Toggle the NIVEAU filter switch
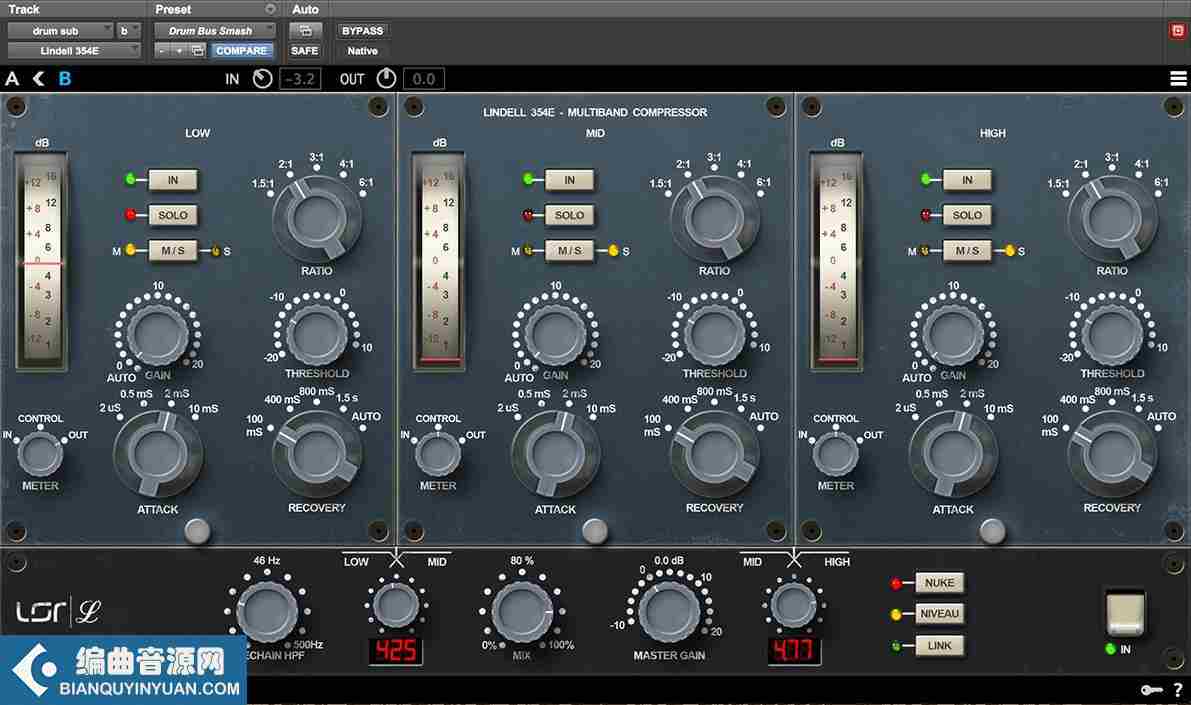1191x705 pixels. 940,614
